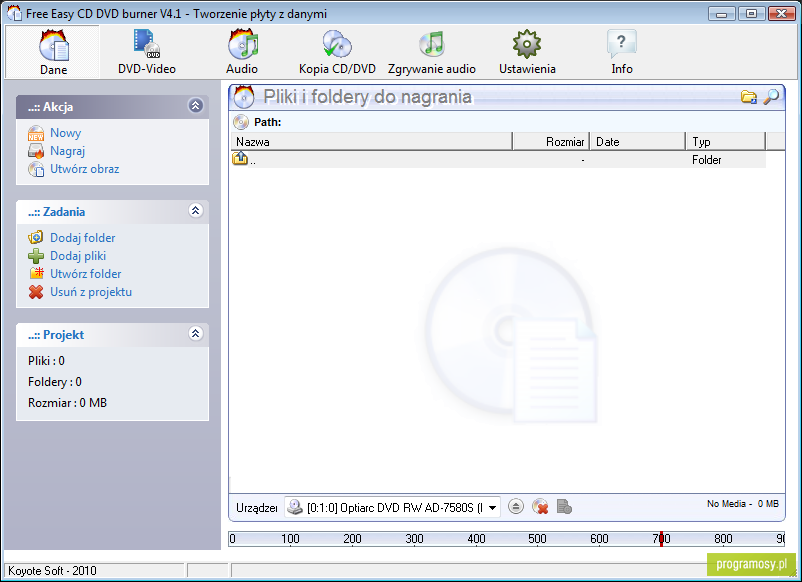
Task: Click the 'Folder' type cell
Action: click(706, 160)
